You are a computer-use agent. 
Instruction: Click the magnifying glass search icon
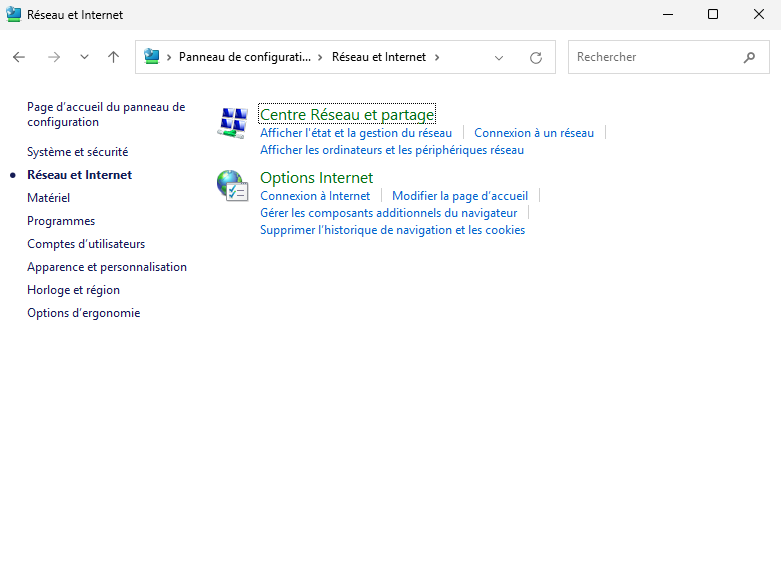[x=749, y=57]
